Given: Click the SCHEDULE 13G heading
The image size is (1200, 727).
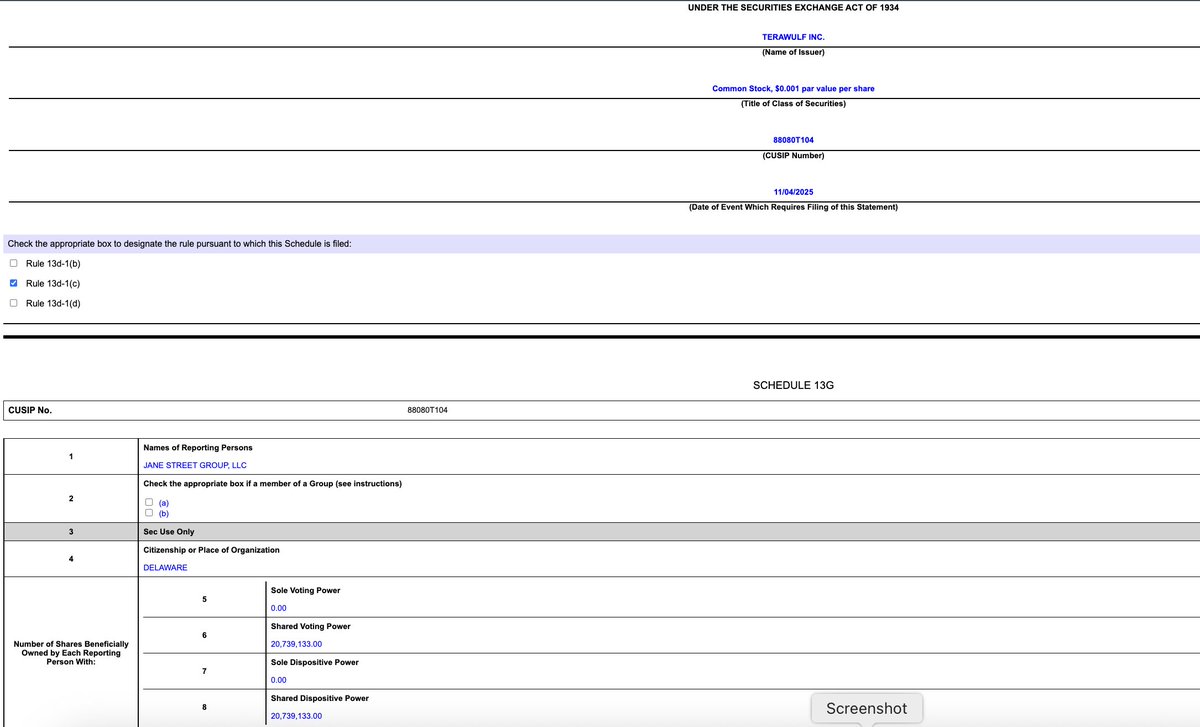Looking at the screenshot, I should point(793,385).
